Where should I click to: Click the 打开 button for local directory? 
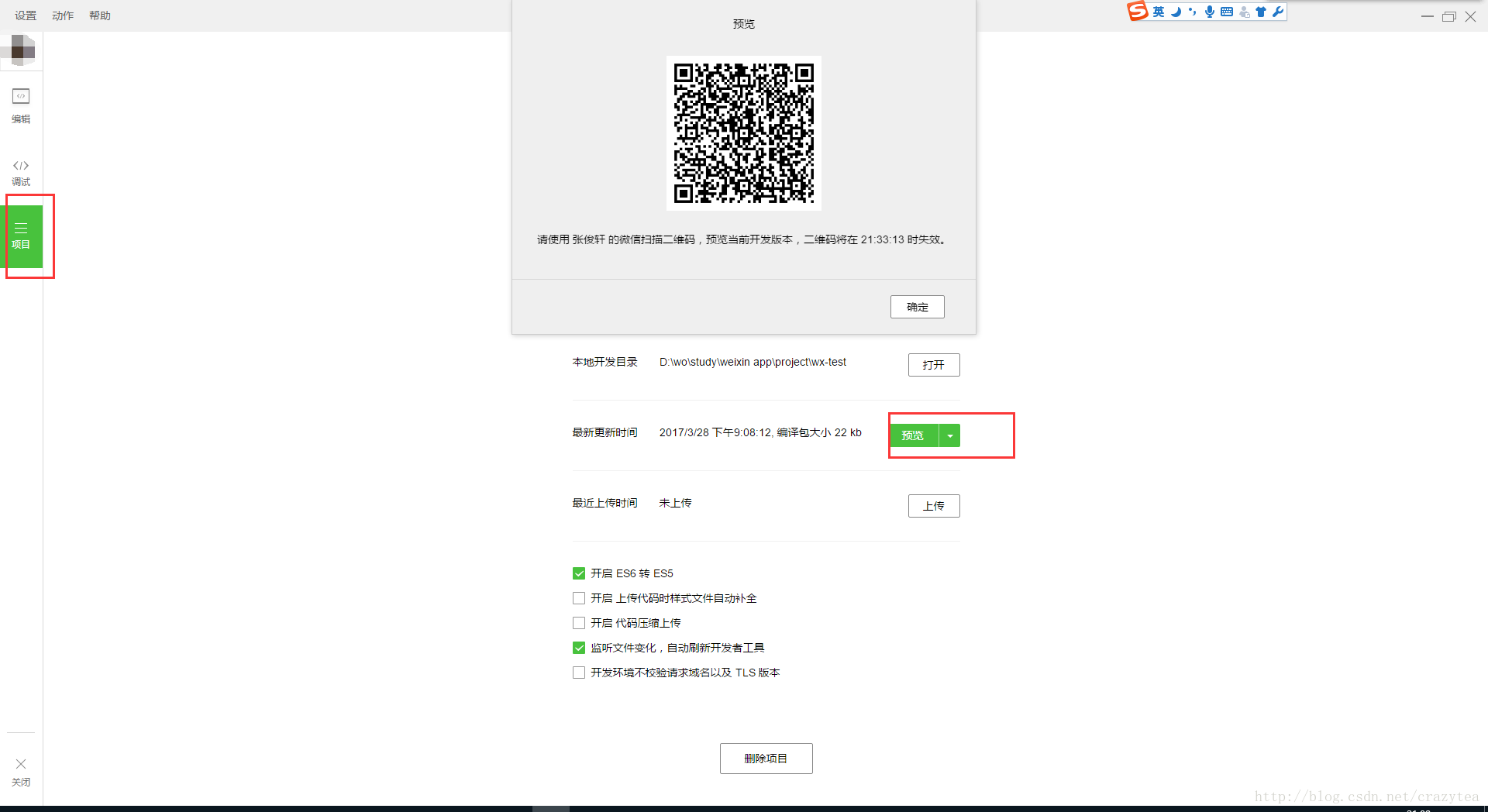934,365
